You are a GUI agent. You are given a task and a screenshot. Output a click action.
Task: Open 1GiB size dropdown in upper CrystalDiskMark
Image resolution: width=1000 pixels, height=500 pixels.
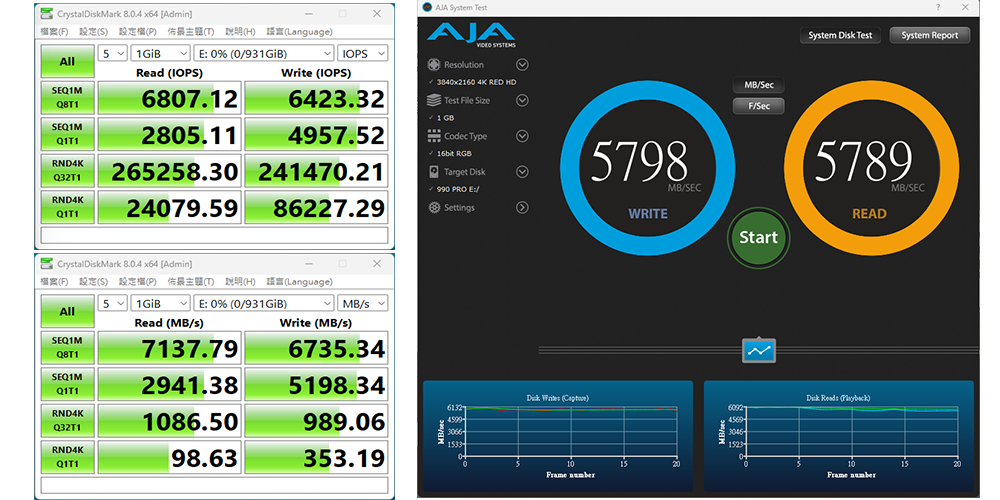click(160, 54)
